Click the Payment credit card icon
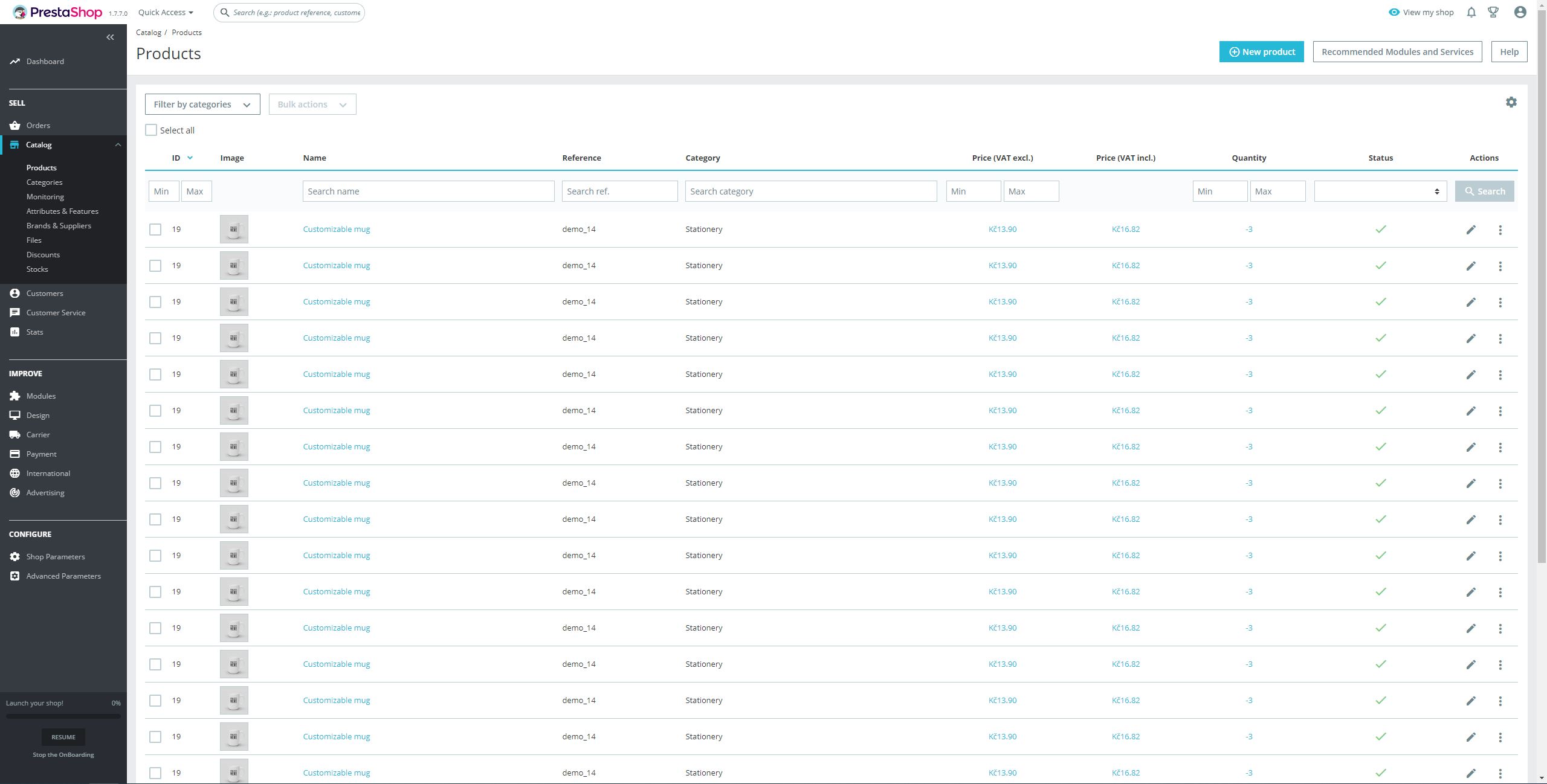Screen dimensions: 1547x784 (x=15, y=454)
